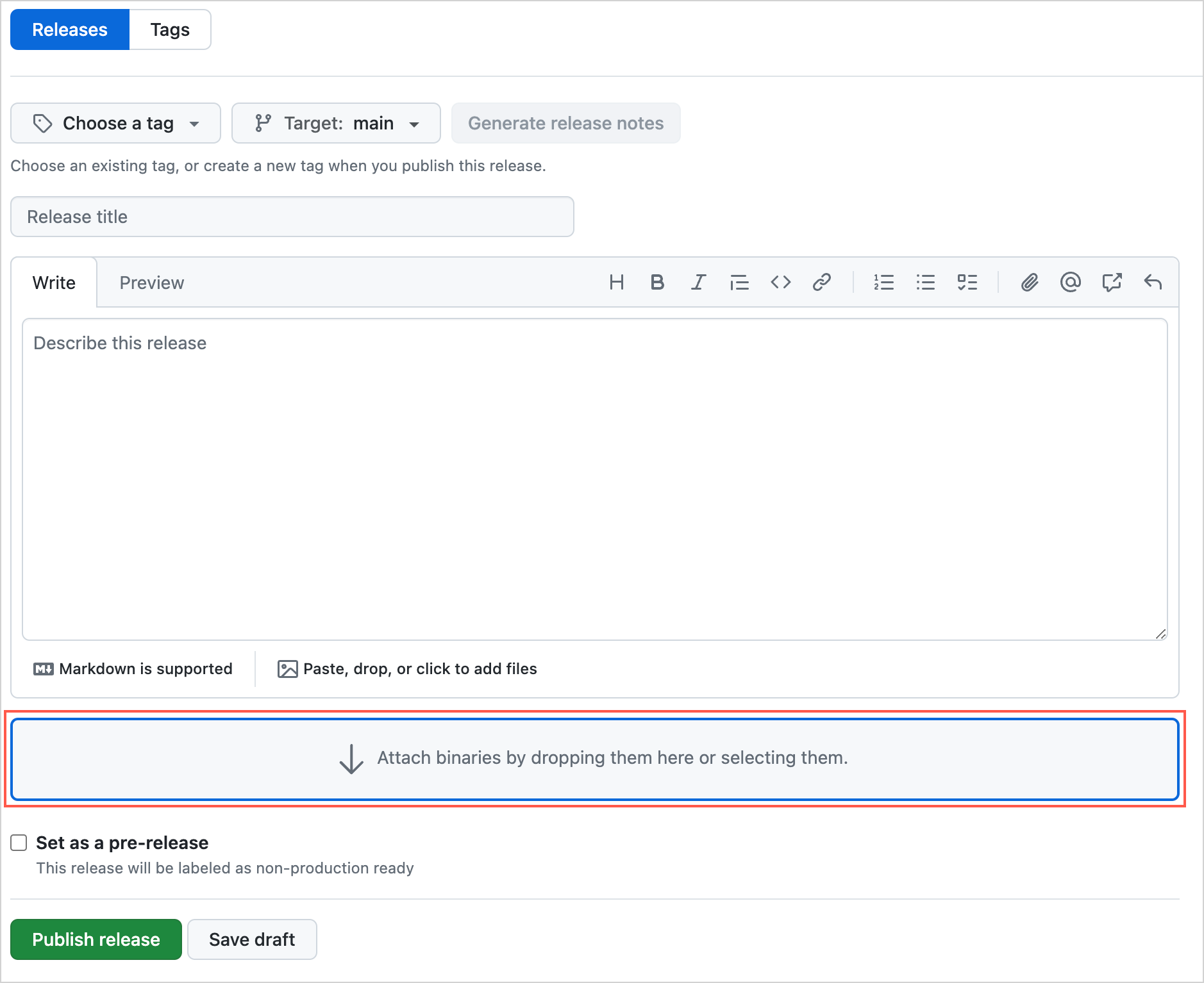1204x983 pixels.
Task: Insert a task list
Action: click(967, 282)
